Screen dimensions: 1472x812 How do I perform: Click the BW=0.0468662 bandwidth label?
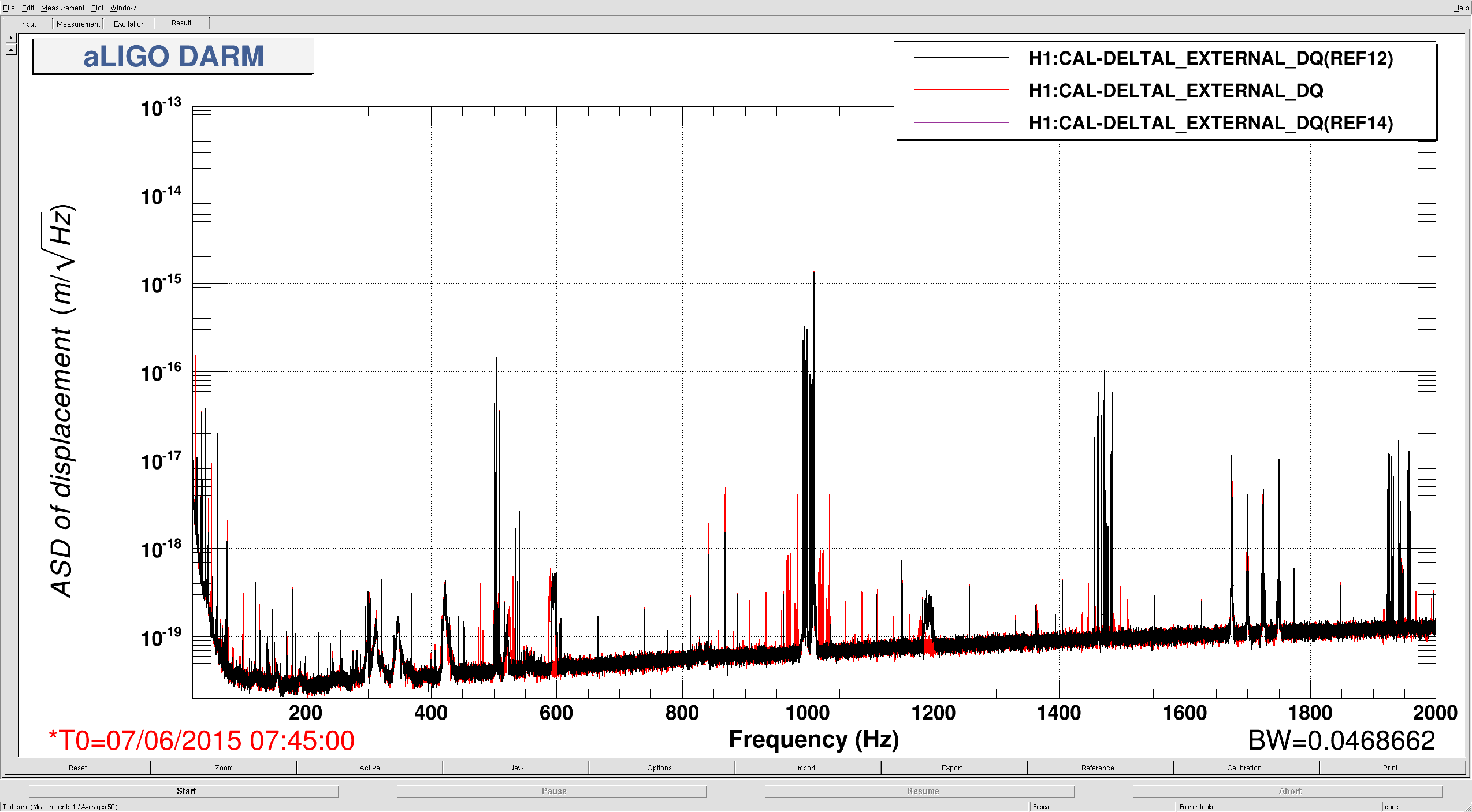pos(1341,740)
